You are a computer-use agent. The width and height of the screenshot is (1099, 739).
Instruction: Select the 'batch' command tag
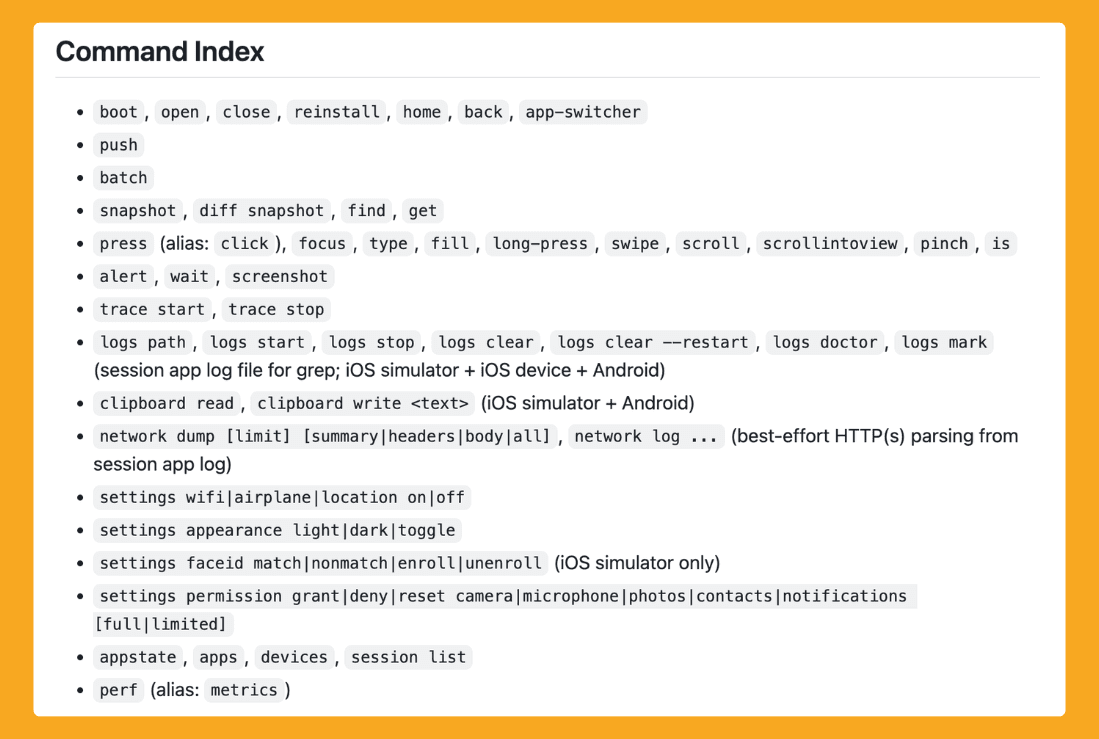pos(124,178)
